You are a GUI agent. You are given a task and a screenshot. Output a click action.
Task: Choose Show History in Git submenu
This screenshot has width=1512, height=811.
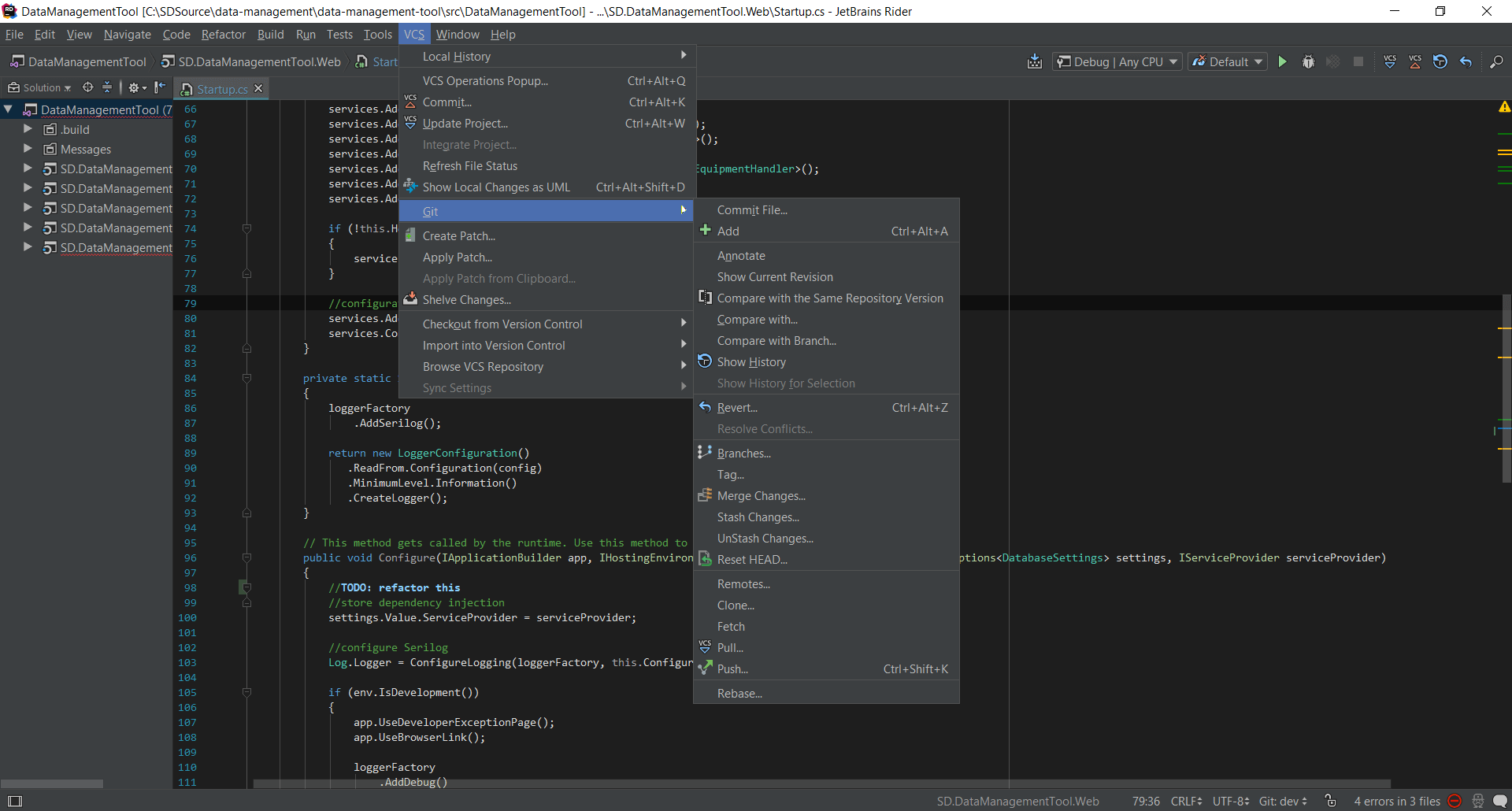826,362
